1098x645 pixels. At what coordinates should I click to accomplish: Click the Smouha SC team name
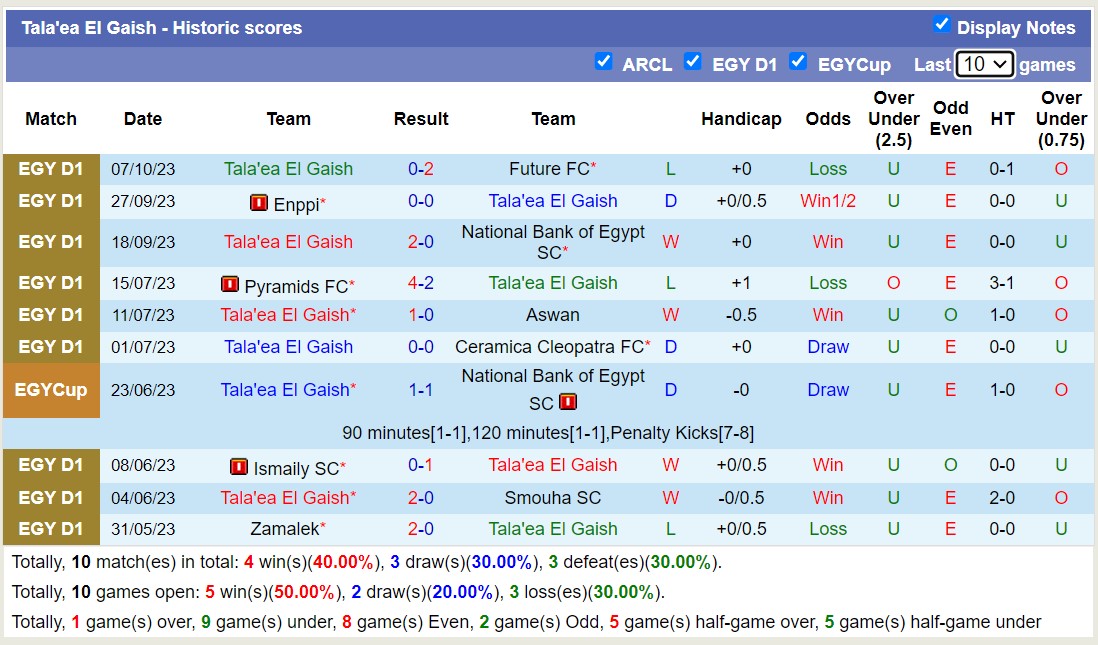coord(553,497)
